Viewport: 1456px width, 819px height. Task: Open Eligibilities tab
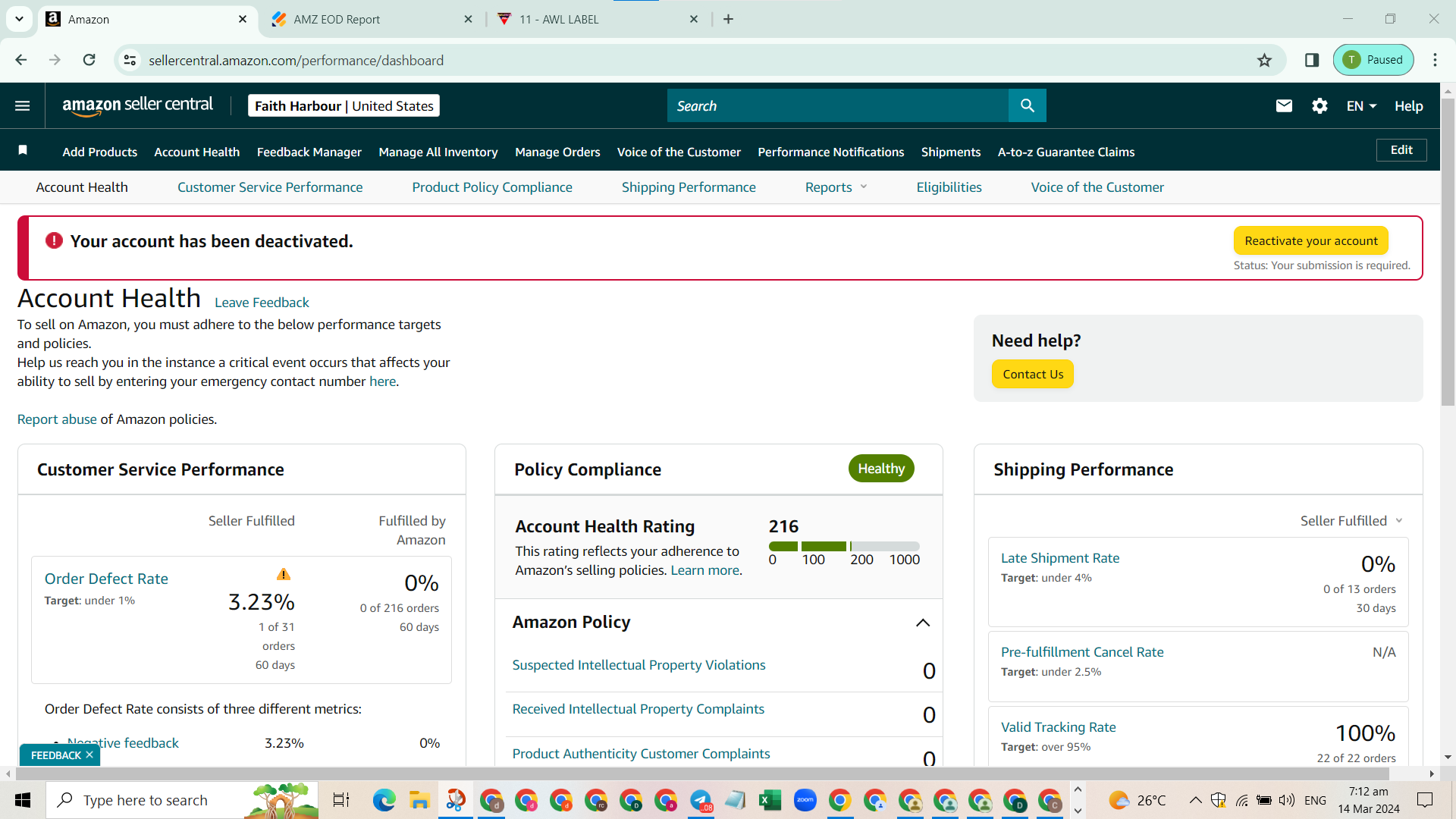coord(949,187)
